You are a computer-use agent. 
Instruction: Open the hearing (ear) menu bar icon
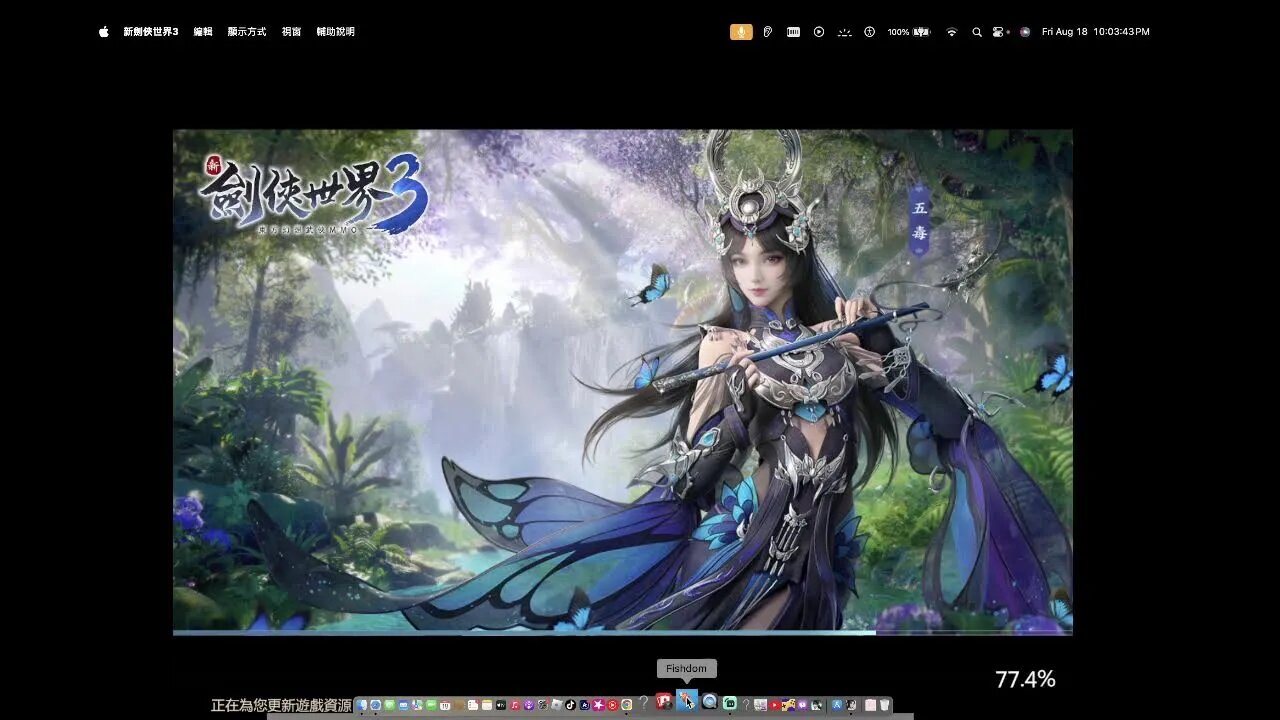tap(768, 32)
